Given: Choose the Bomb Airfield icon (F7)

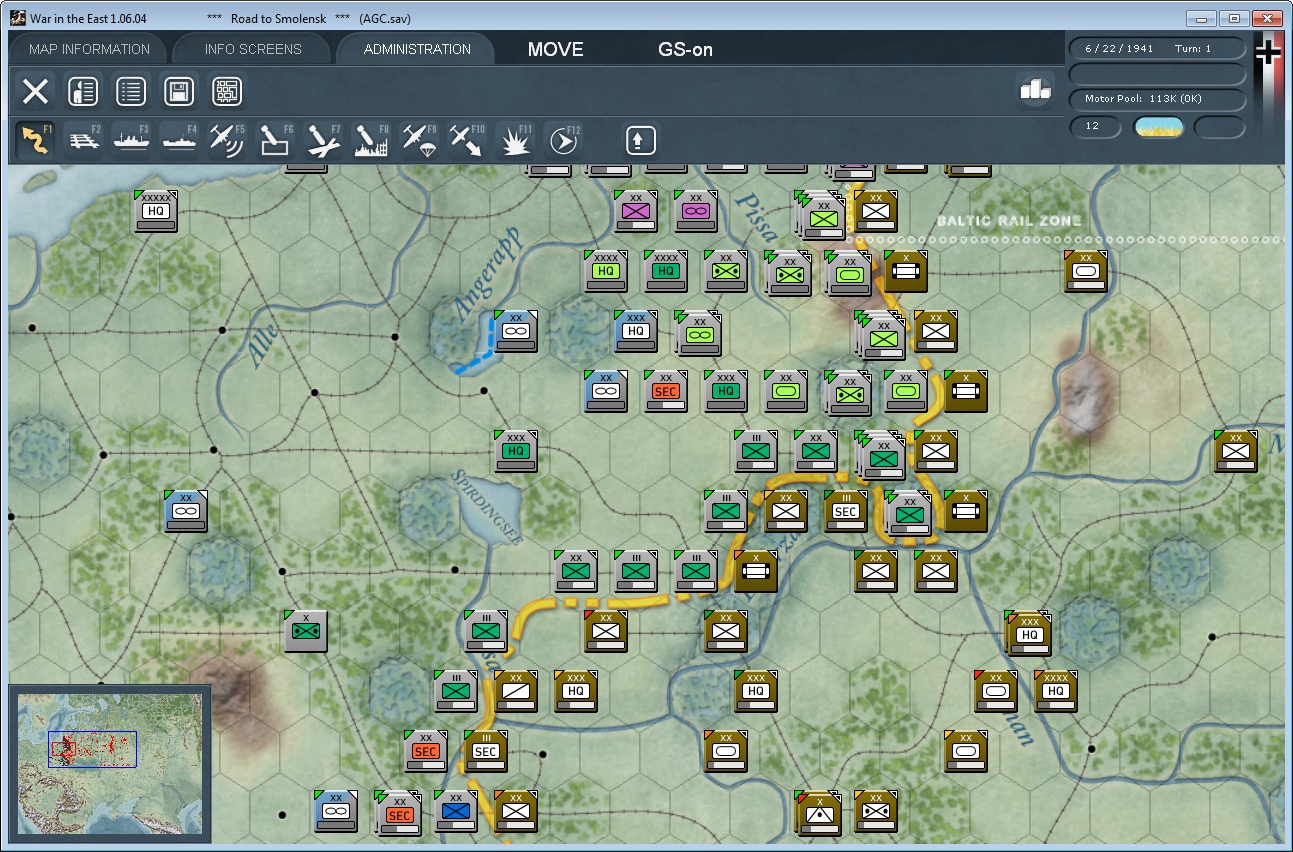Looking at the screenshot, I should tap(323, 140).
